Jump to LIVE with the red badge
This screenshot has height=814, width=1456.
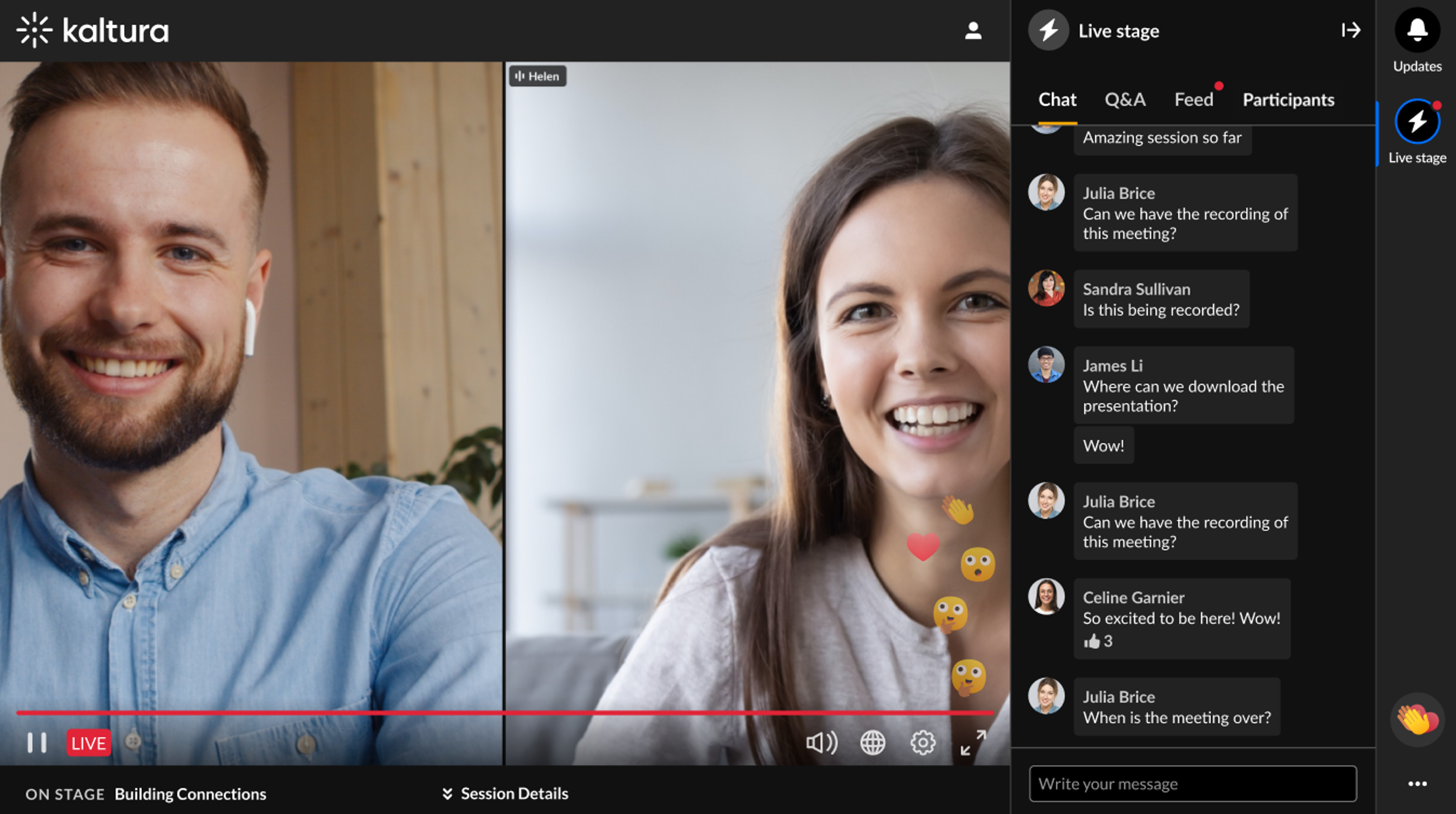point(89,743)
